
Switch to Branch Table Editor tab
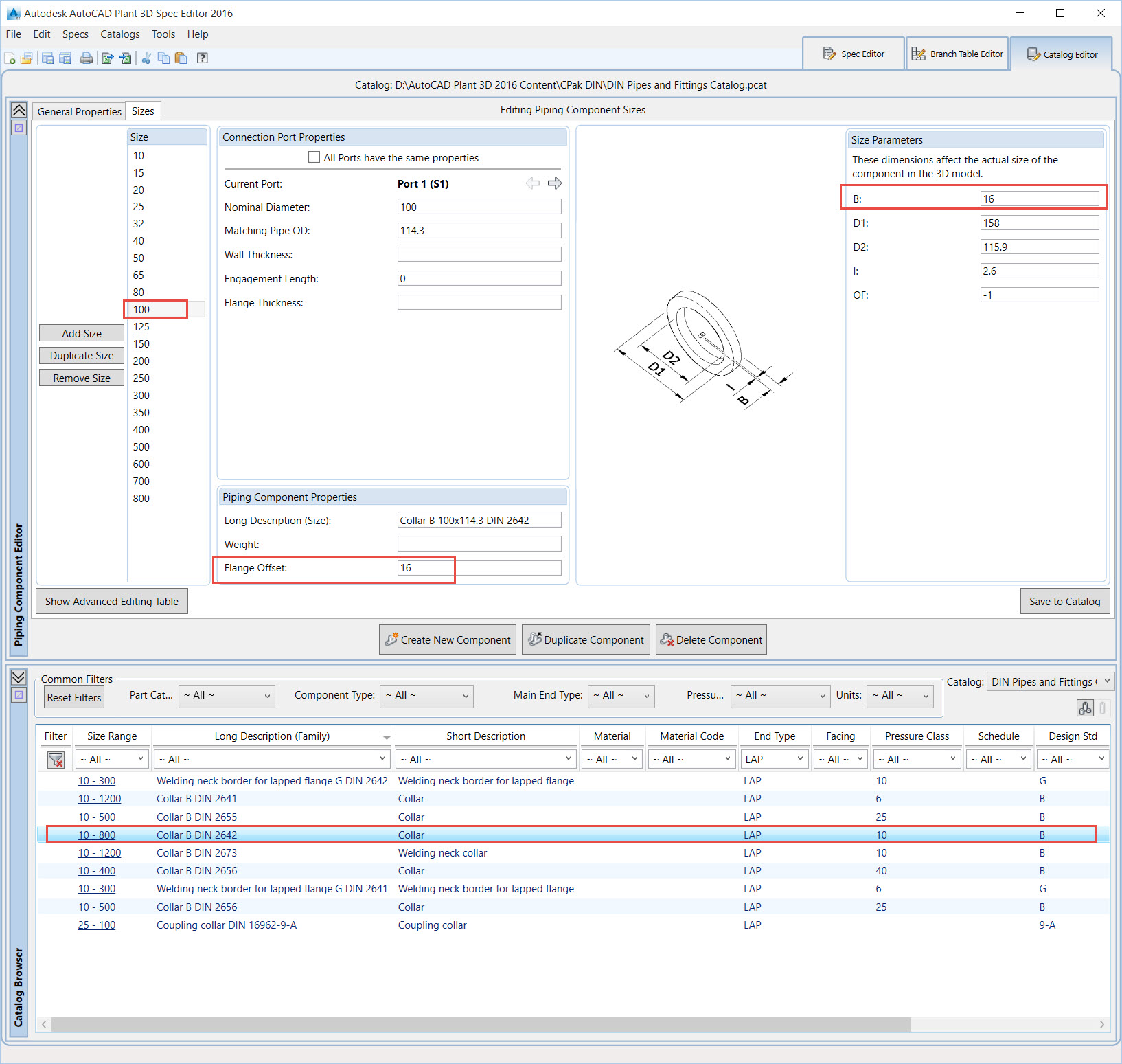(957, 54)
